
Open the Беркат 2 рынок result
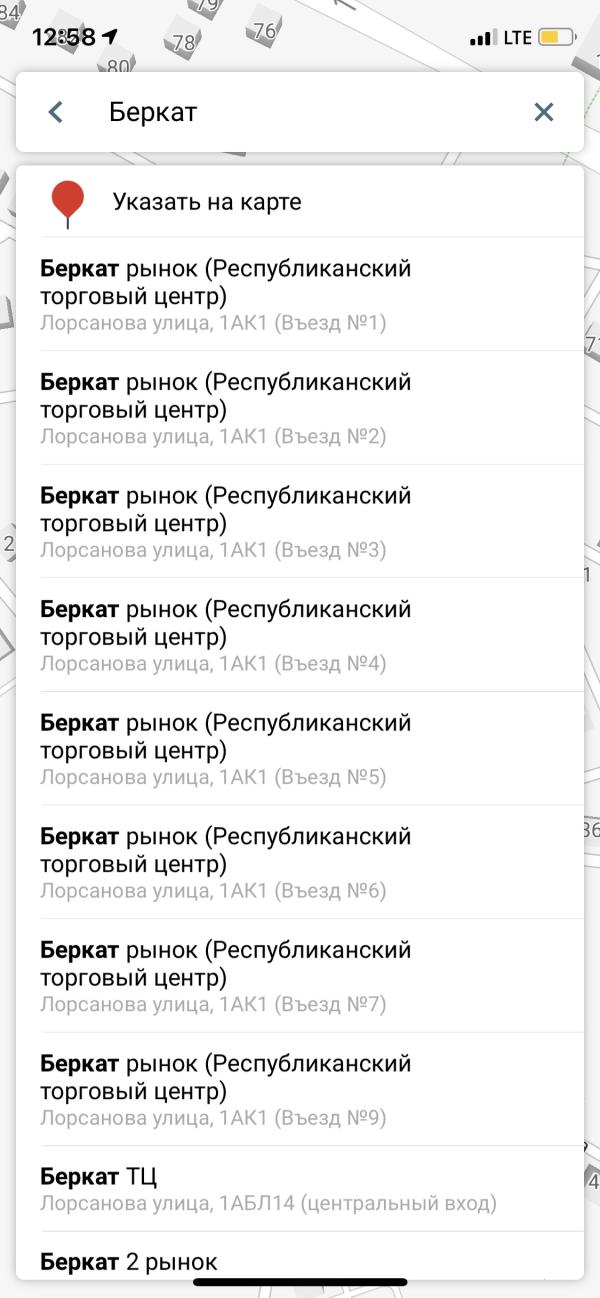[x=300, y=1262]
